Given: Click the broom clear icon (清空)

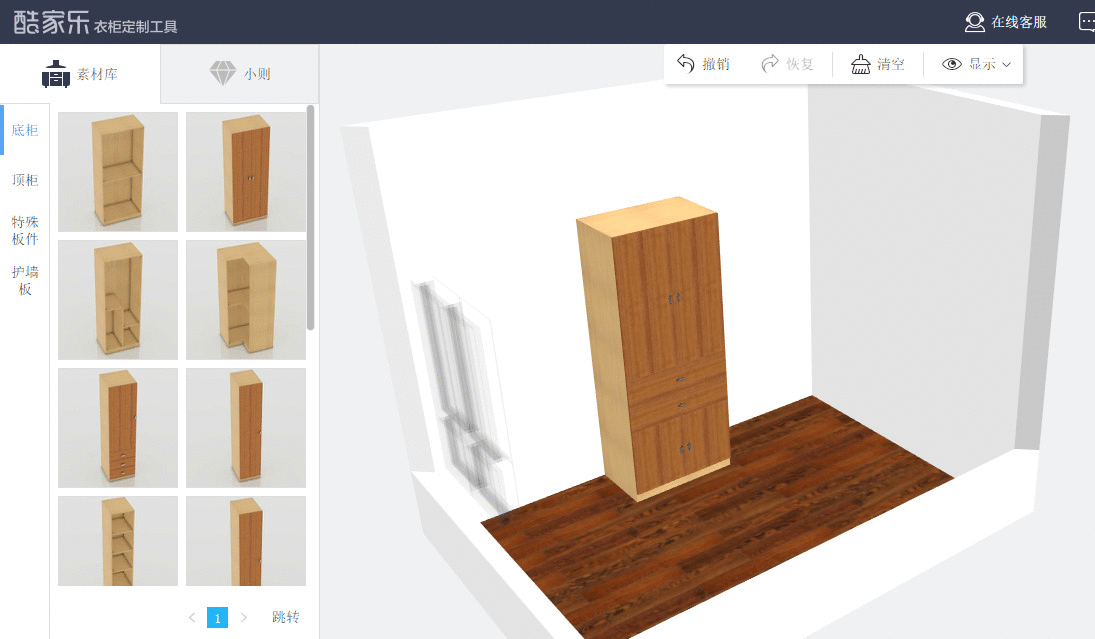Looking at the screenshot, I should (860, 64).
